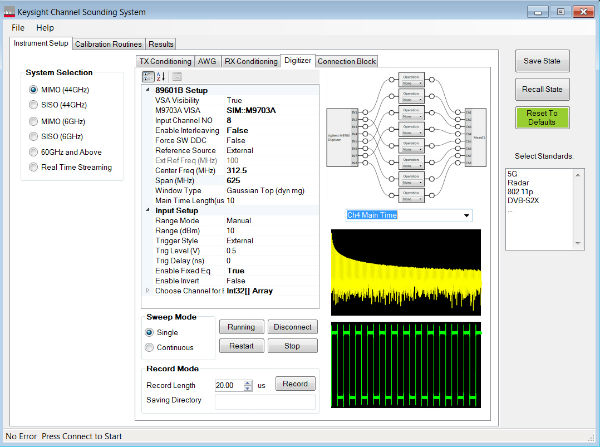The image size is (600, 447).
Task: Open the RX Conditioning tab
Action: 250,61
